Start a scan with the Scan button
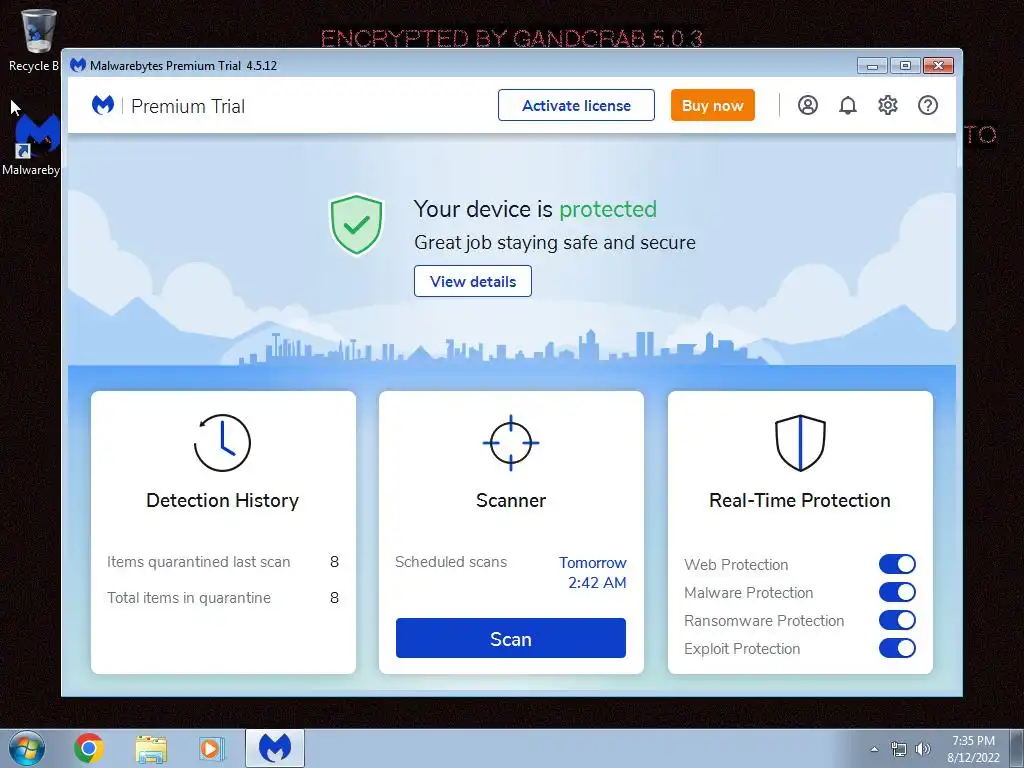 coord(511,638)
